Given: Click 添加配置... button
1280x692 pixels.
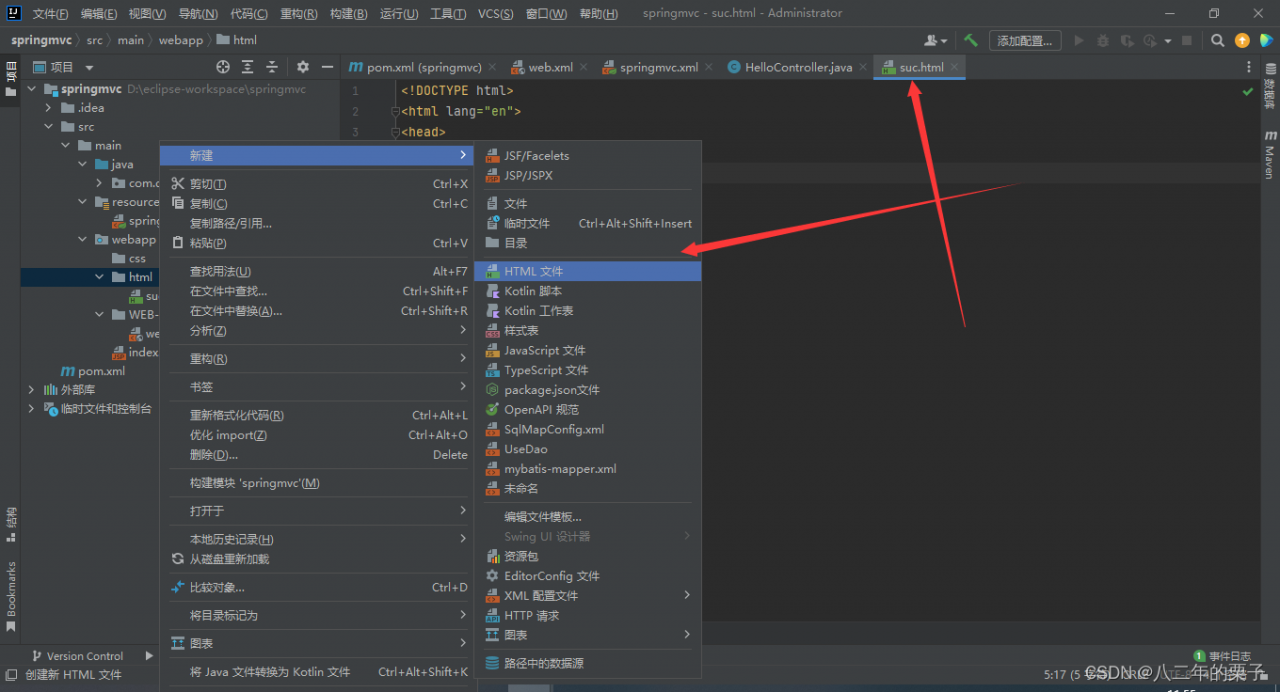Looking at the screenshot, I should coord(1025,41).
